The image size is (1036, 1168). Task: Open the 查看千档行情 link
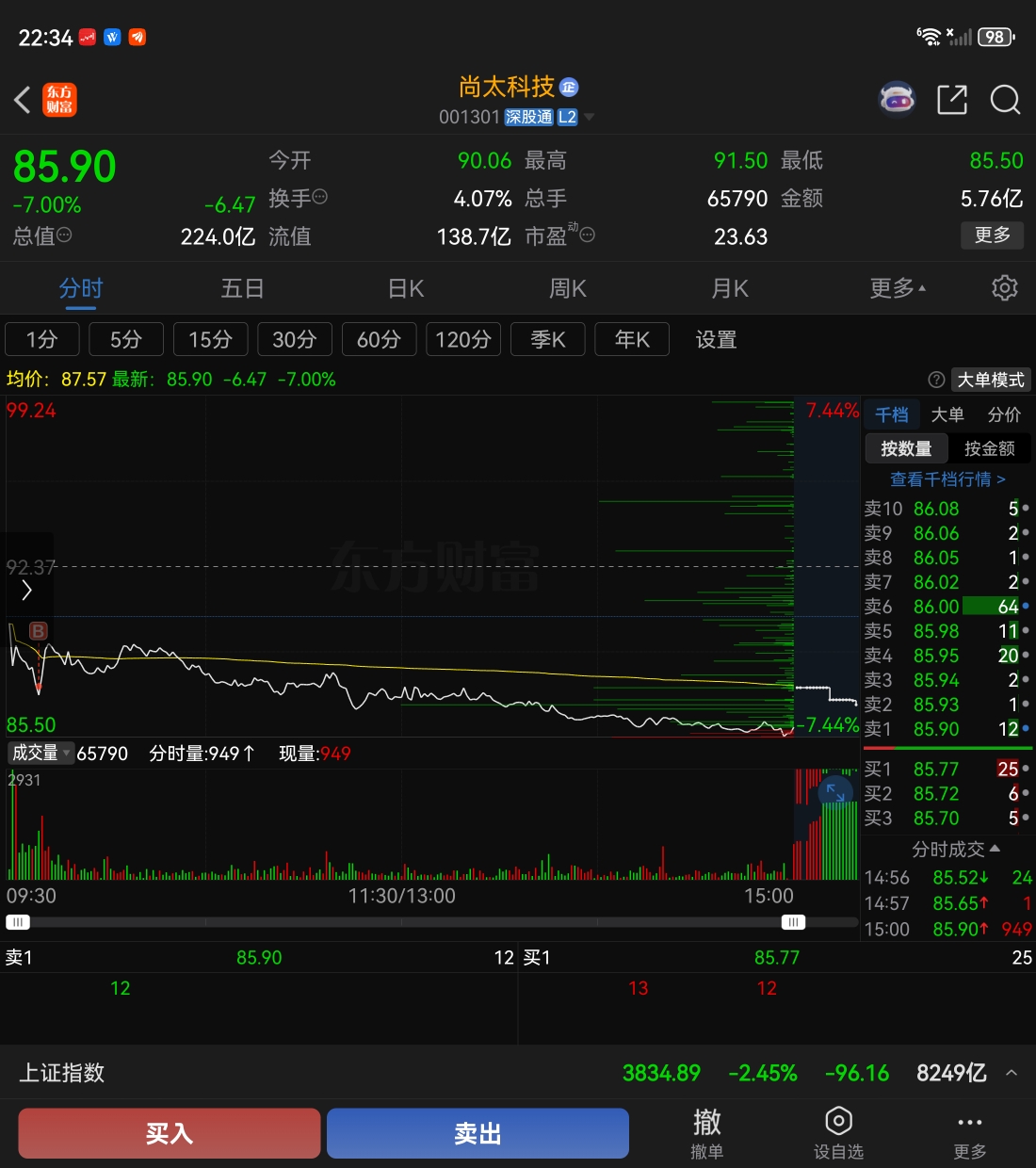click(x=947, y=479)
